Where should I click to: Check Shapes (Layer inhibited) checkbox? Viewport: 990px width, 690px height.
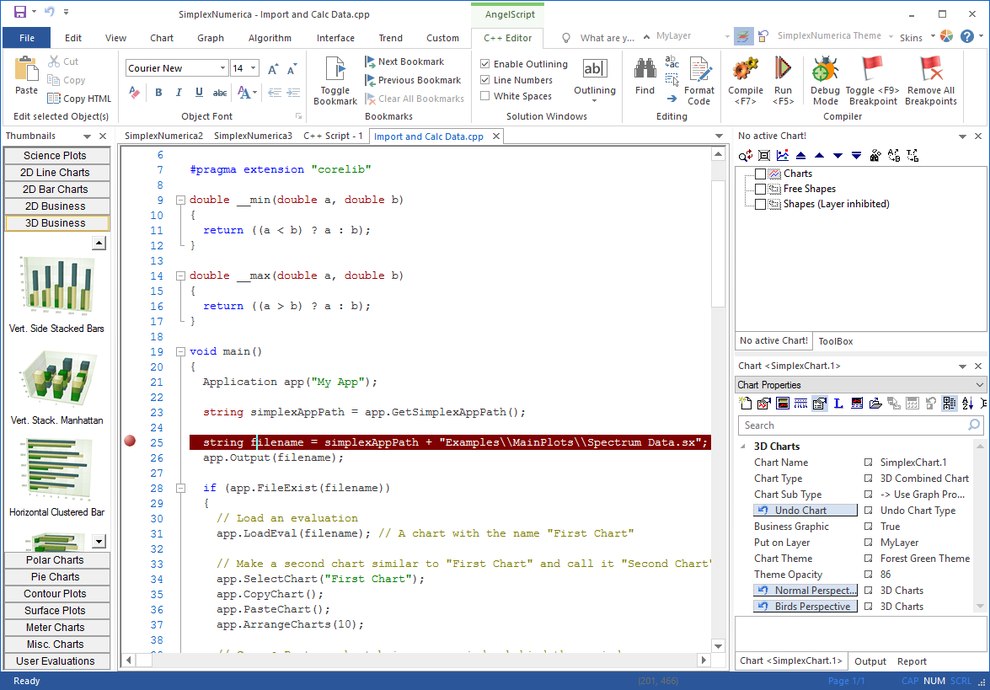760,204
